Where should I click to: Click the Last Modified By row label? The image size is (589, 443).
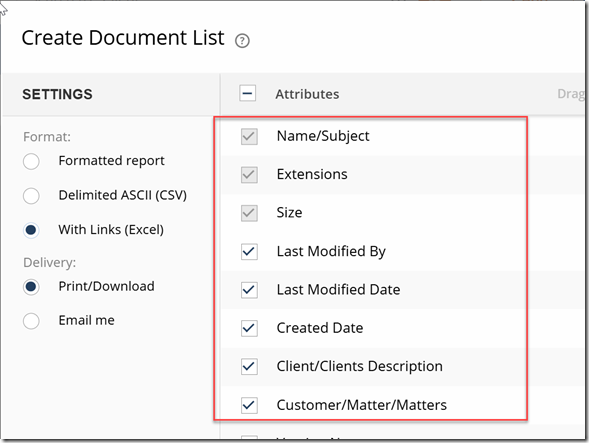coord(331,251)
